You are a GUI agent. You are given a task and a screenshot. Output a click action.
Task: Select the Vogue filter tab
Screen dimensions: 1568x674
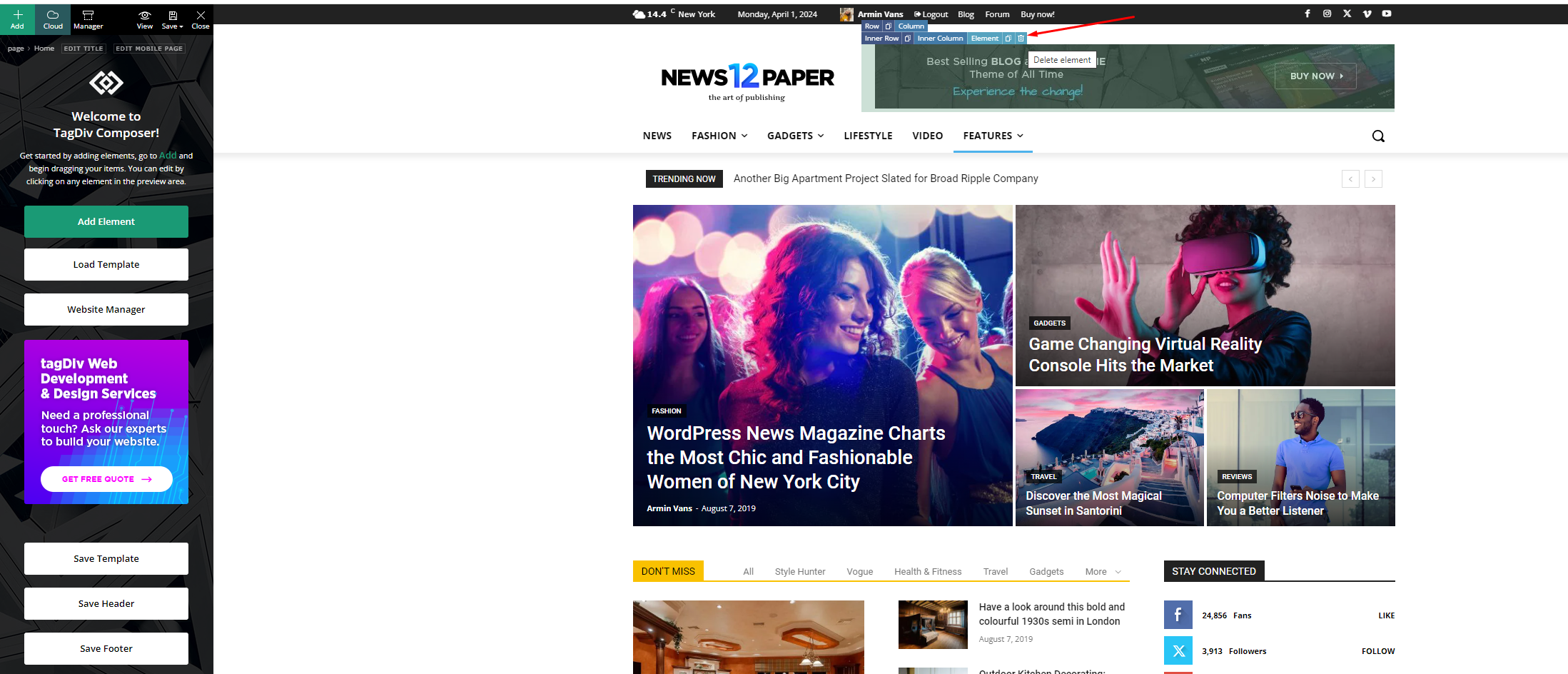point(860,572)
